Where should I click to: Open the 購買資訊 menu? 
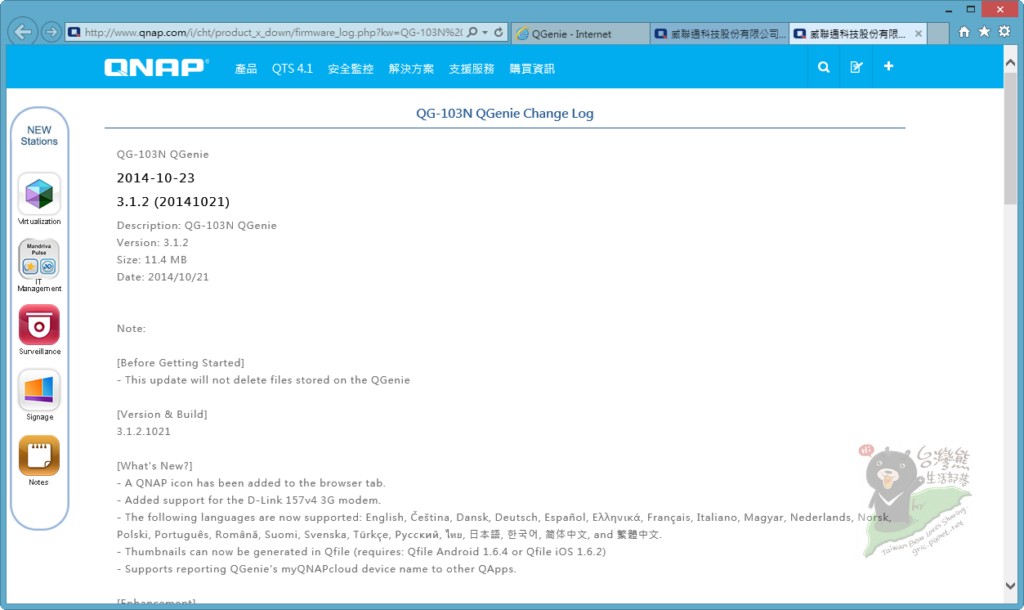click(532, 69)
